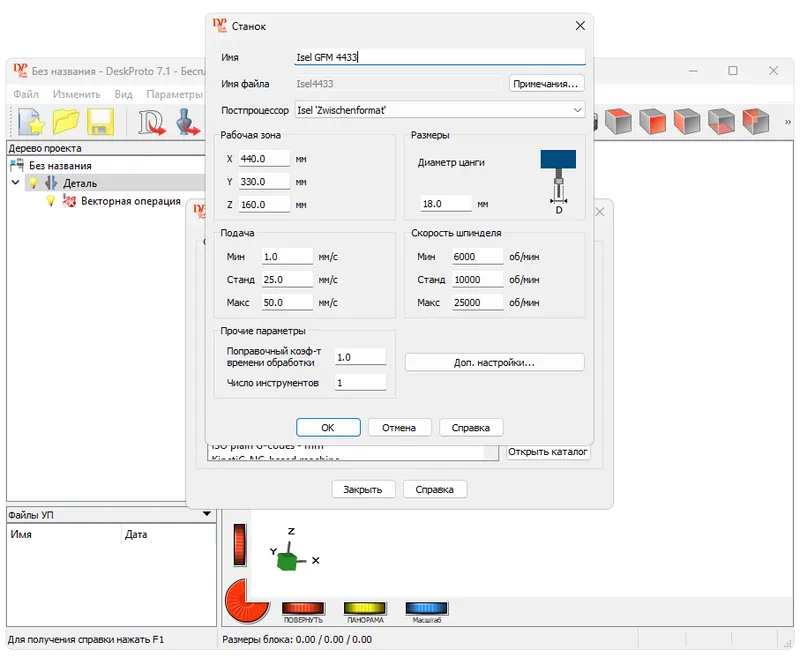Select the top view cube icon

(618, 121)
